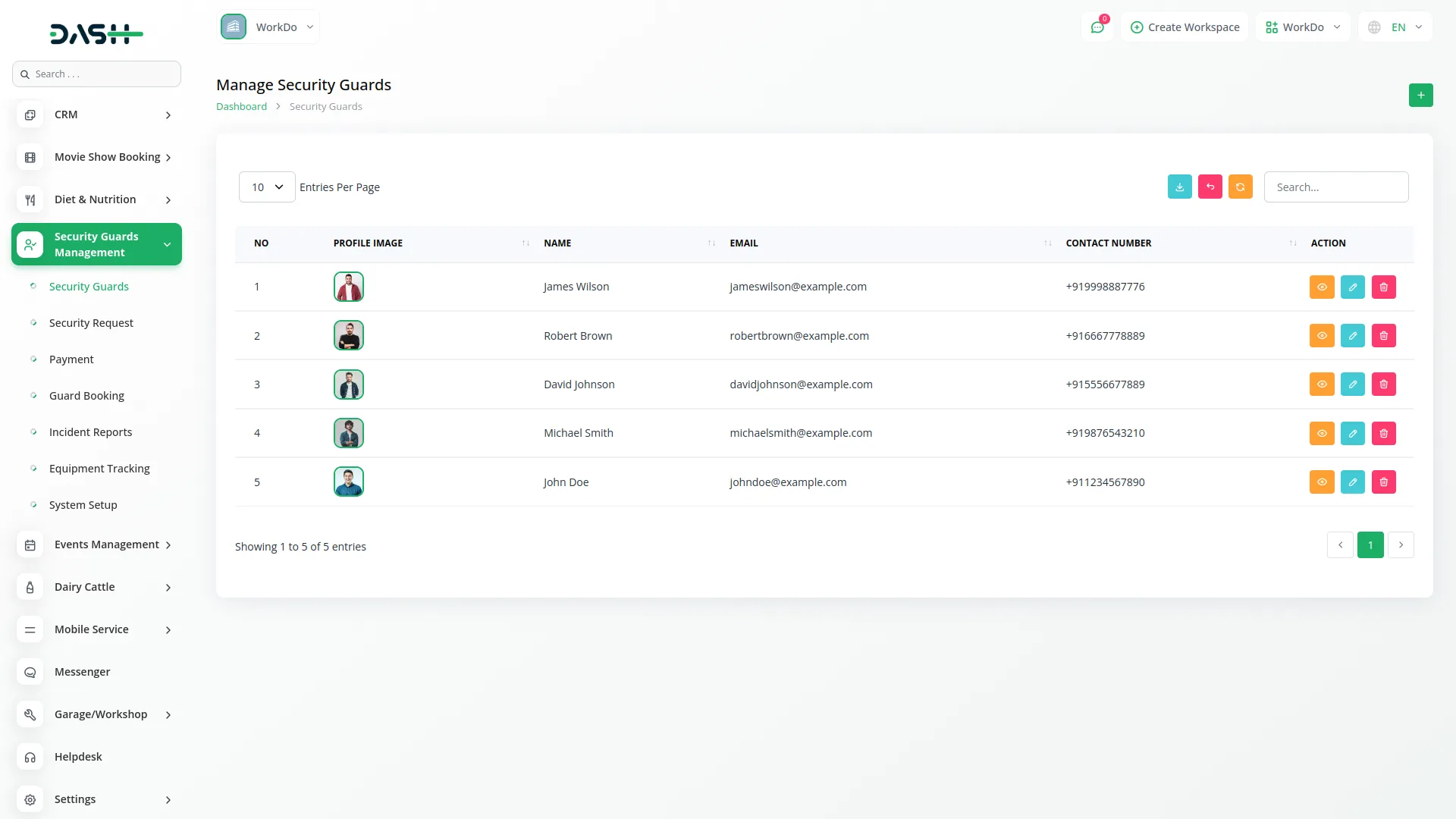1456x819 pixels.
Task: Click the pink import arrow icon
Action: point(1210,187)
